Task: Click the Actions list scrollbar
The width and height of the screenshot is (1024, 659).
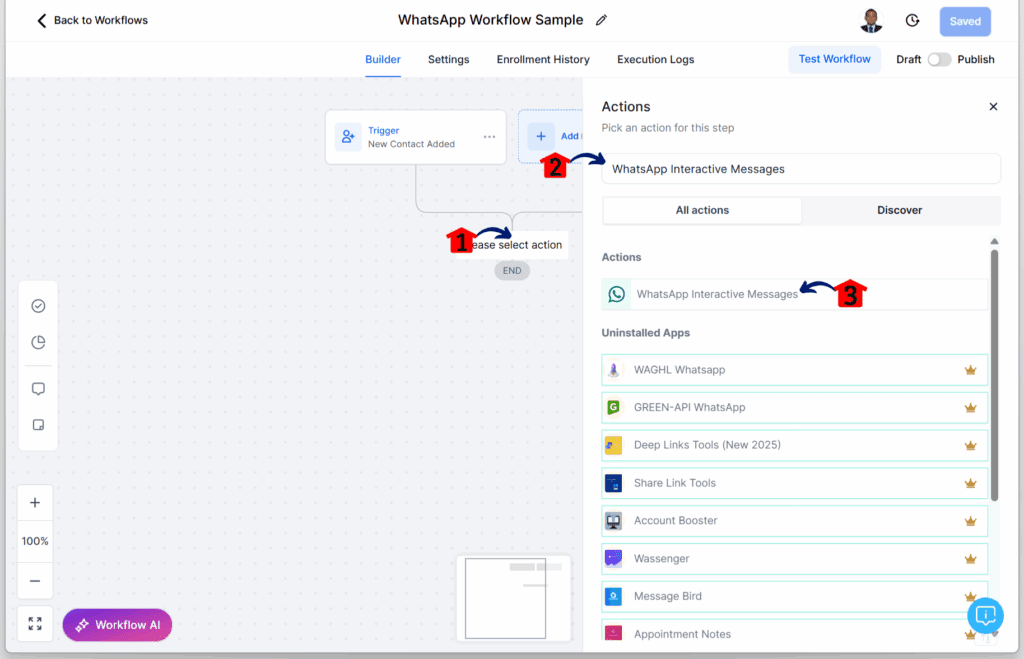Action: click(994, 376)
